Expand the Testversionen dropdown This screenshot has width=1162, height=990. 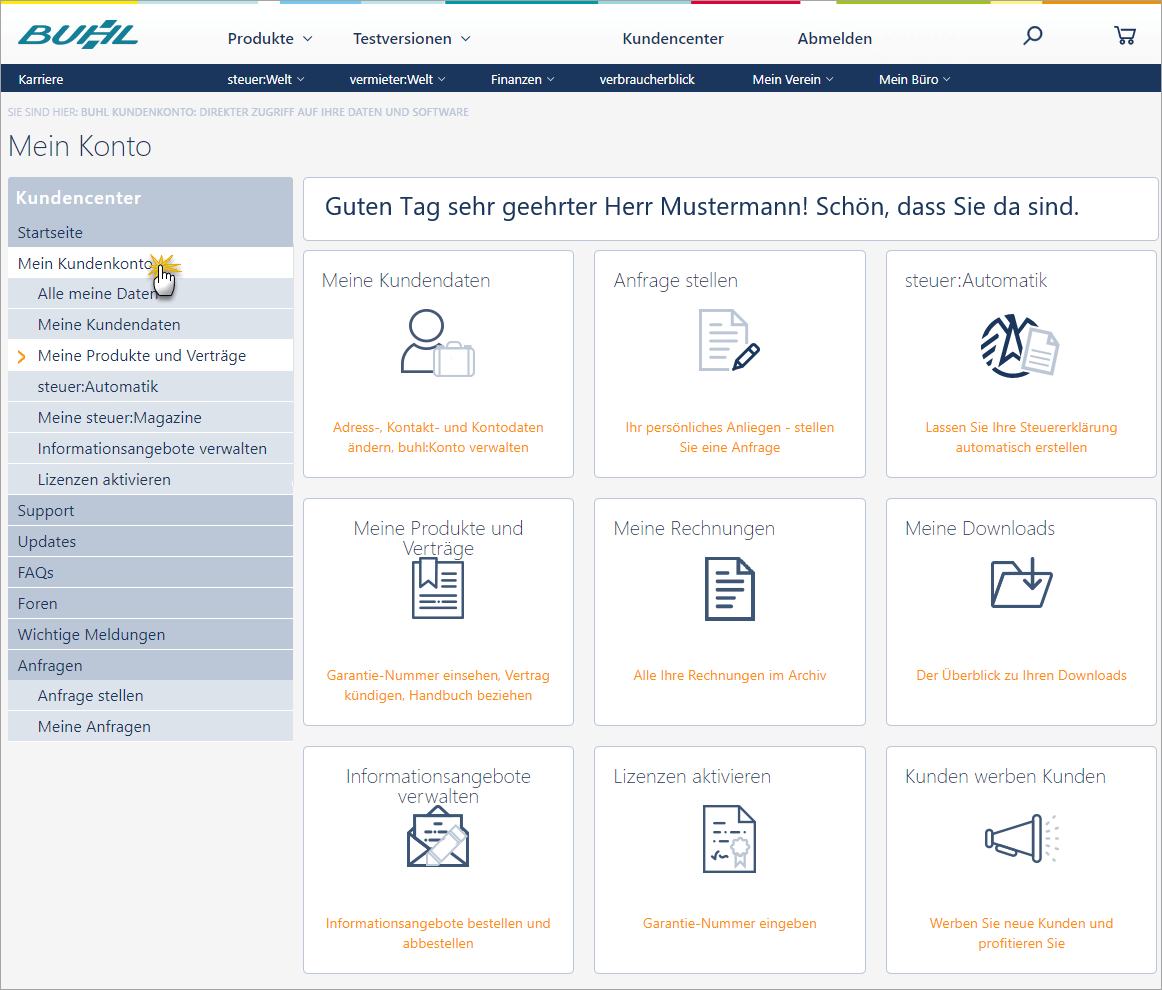(411, 39)
